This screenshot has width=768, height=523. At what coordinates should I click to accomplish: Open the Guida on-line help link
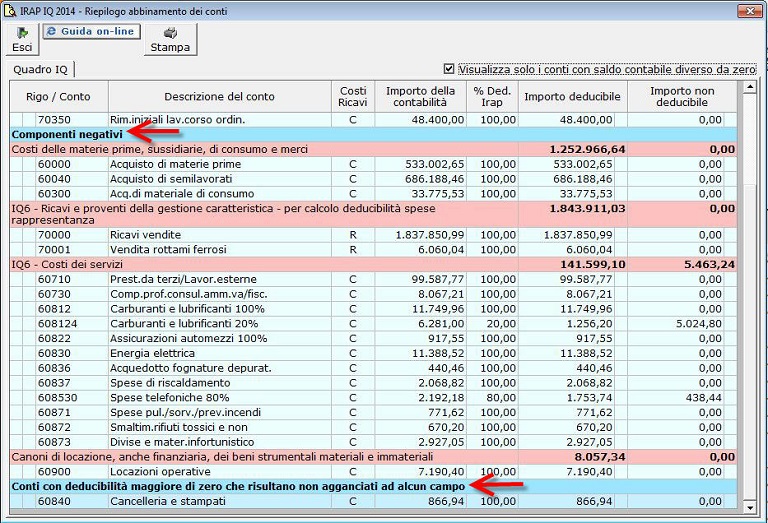point(92,31)
